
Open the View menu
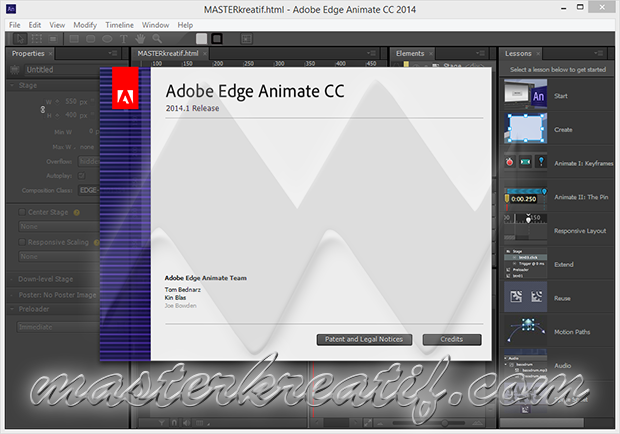tap(57, 25)
